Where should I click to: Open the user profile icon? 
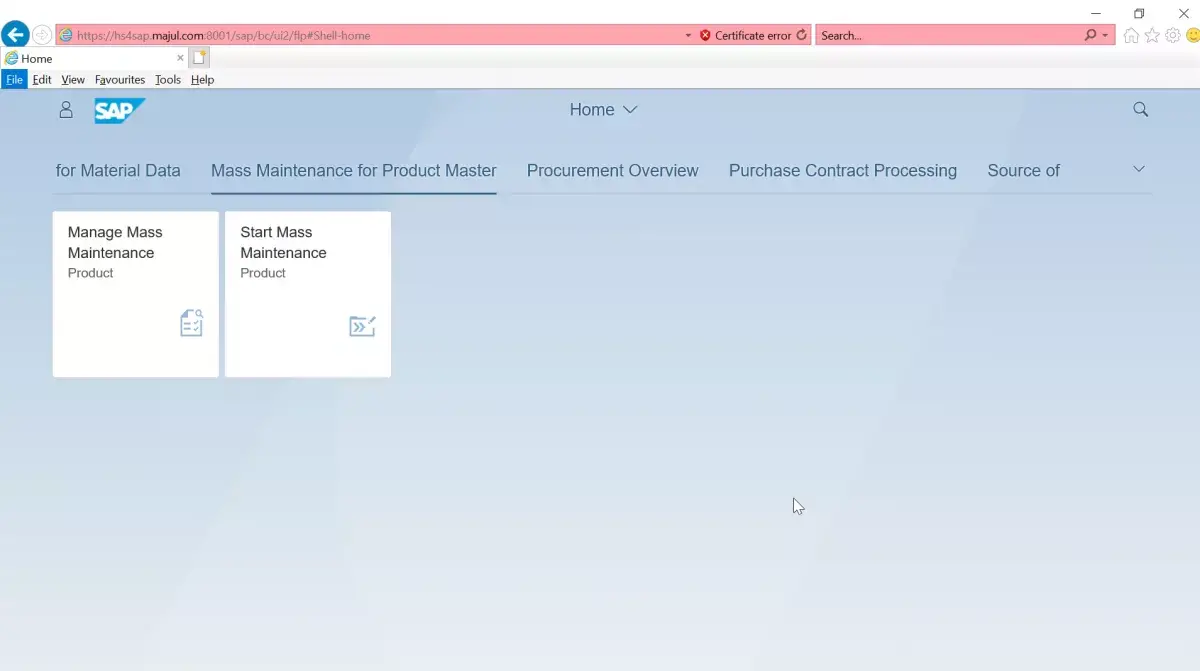click(66, 110)
